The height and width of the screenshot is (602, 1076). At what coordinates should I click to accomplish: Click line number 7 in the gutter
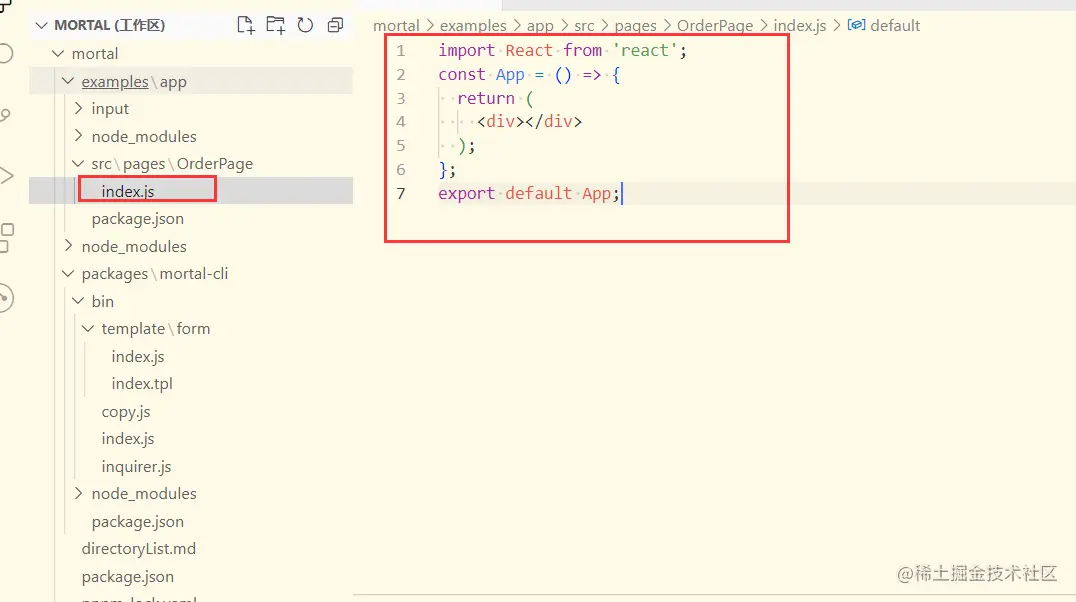coord(401,194)
